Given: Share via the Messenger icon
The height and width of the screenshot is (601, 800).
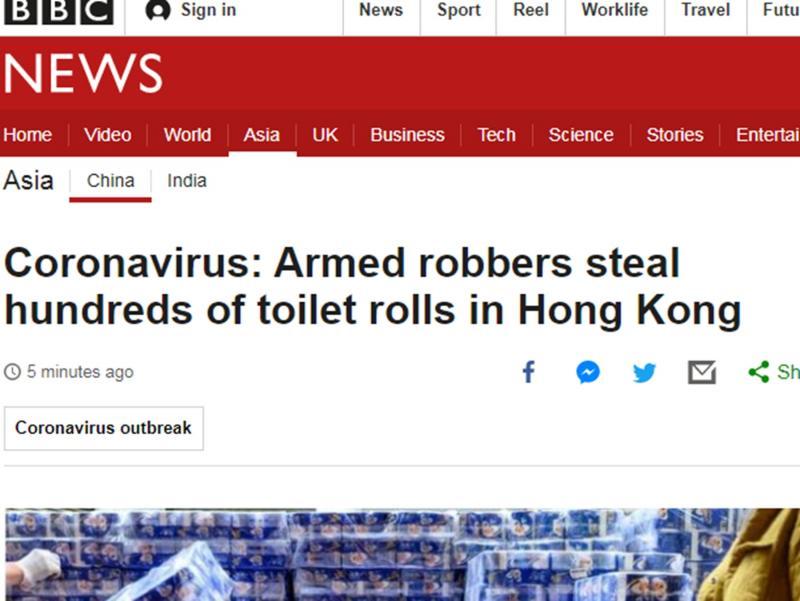Looking at the screenshot, I should click(x=588, y=372).
